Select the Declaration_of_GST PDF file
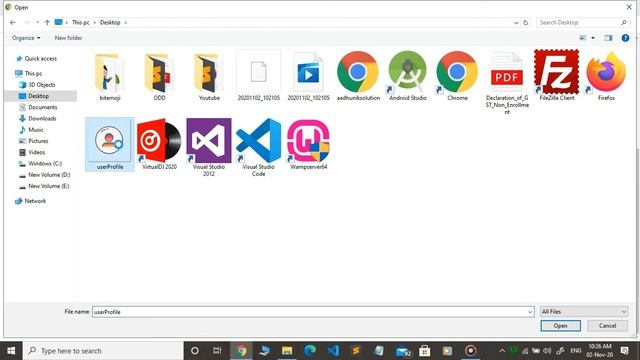 point(507,83)
